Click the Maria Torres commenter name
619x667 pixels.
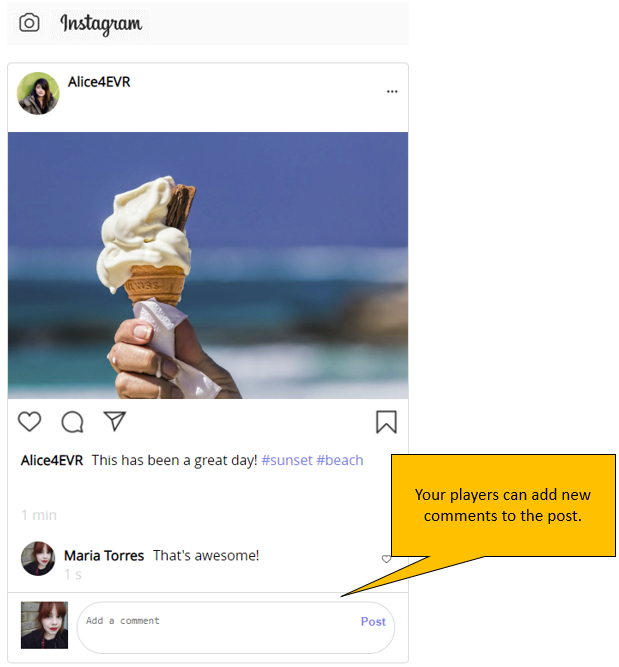click(x=104, y=556)
